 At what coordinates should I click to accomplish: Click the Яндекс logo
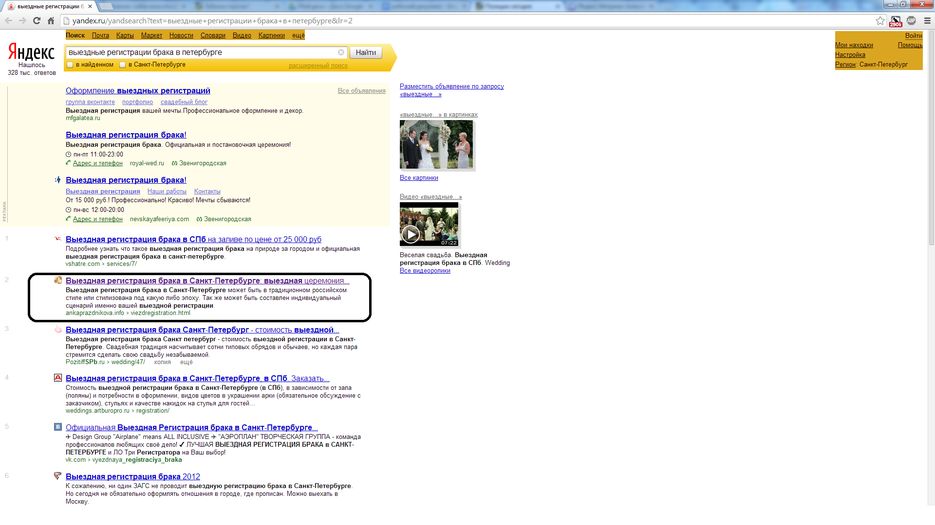pyautogui.click(x=32, y=53)
